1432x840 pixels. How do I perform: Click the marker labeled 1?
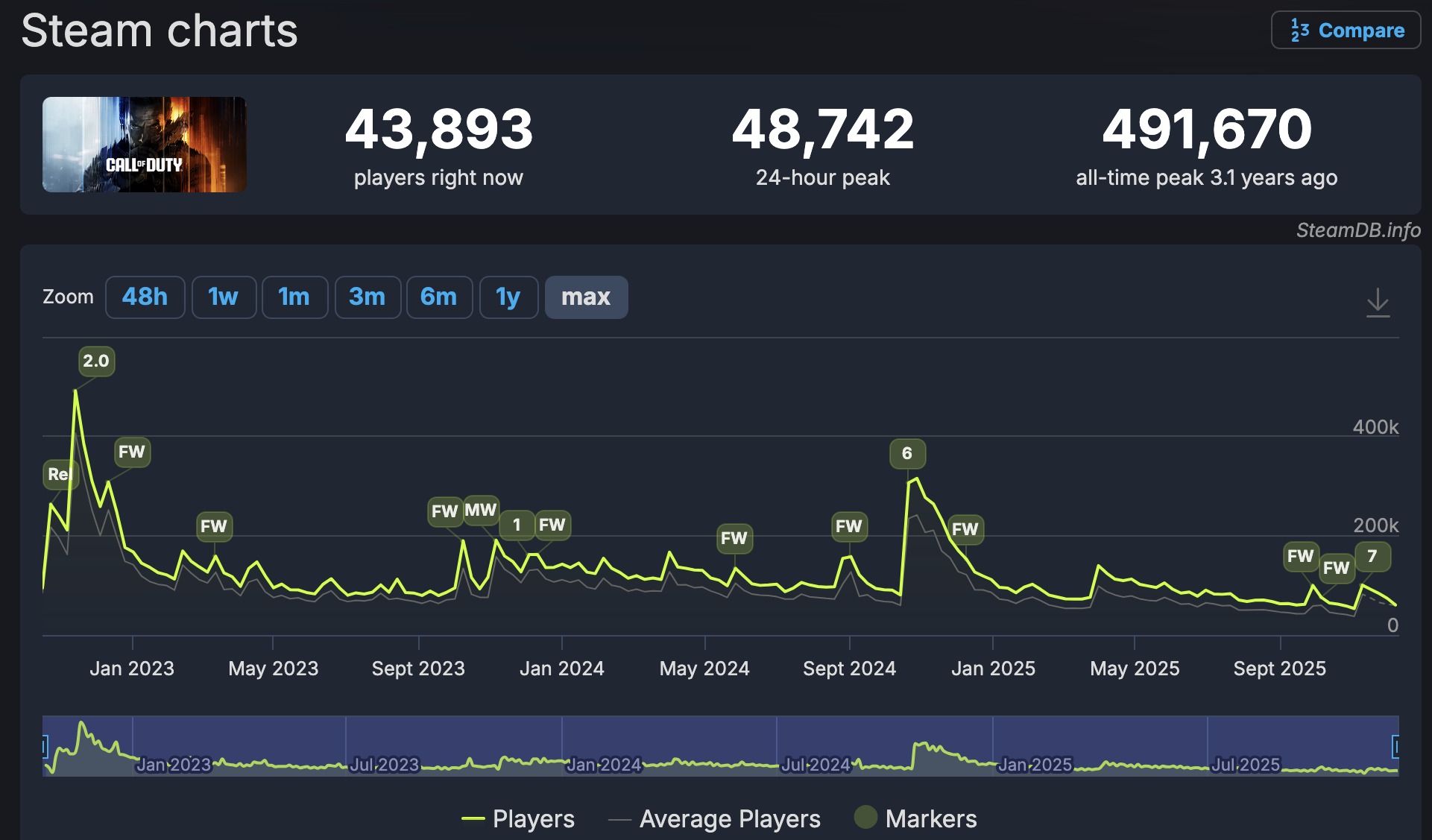(517, 525)
